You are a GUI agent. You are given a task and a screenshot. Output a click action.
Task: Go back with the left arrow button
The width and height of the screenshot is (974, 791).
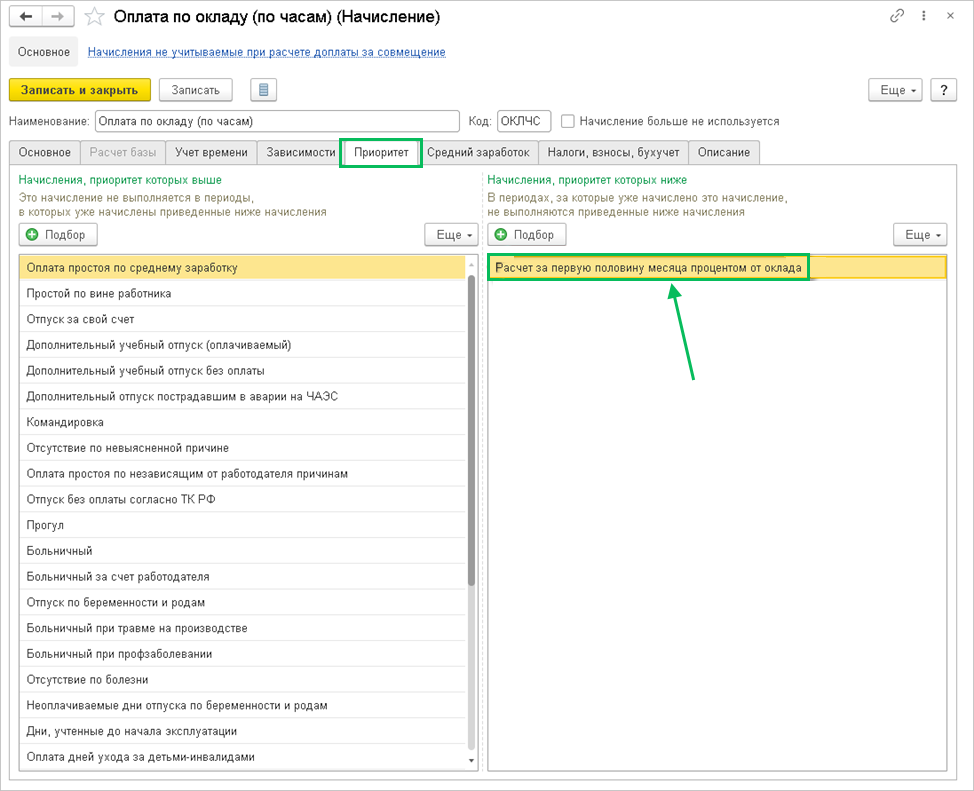click(x=25, y=17)
